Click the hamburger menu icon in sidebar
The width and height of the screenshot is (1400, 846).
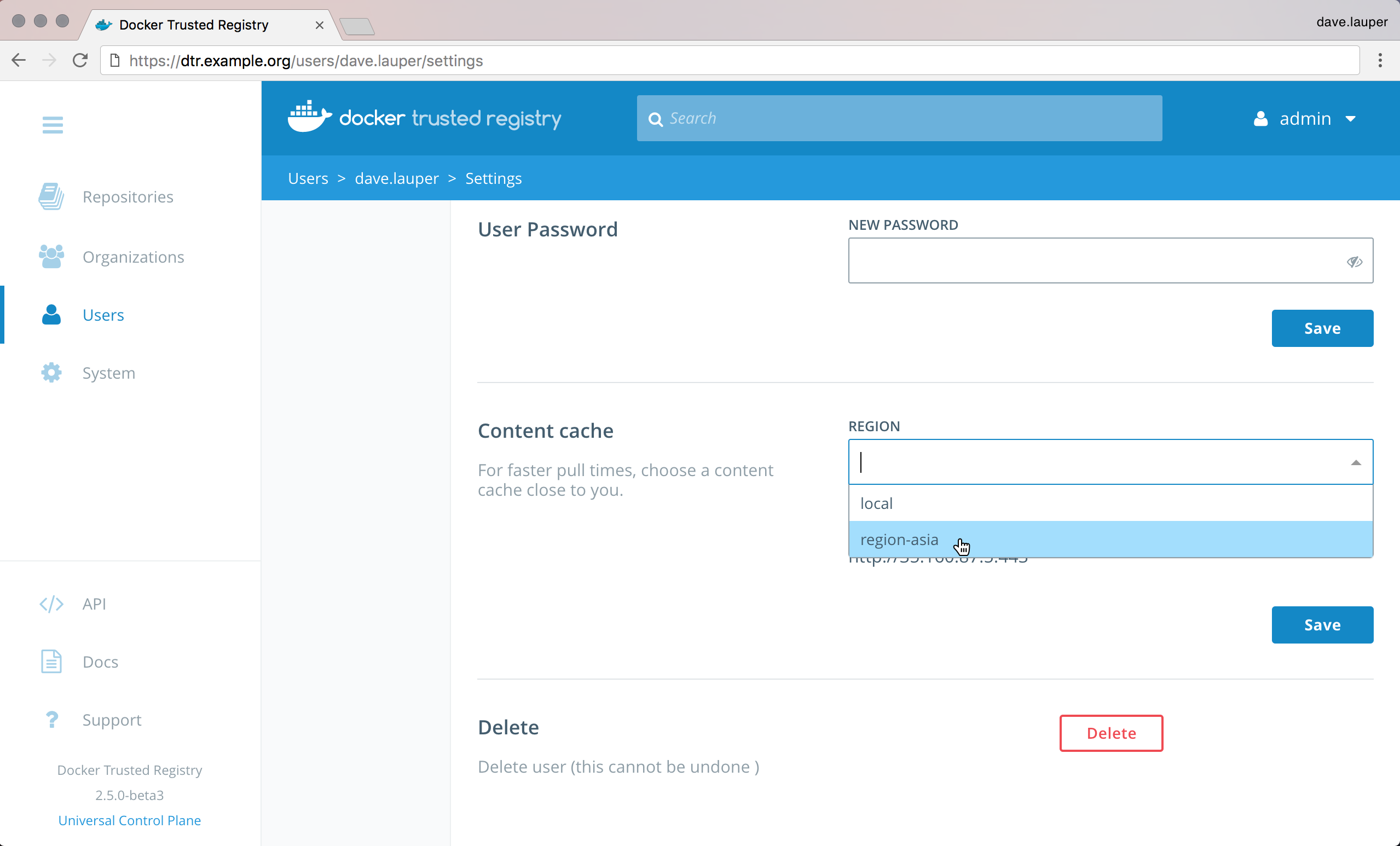coord(53,124)
